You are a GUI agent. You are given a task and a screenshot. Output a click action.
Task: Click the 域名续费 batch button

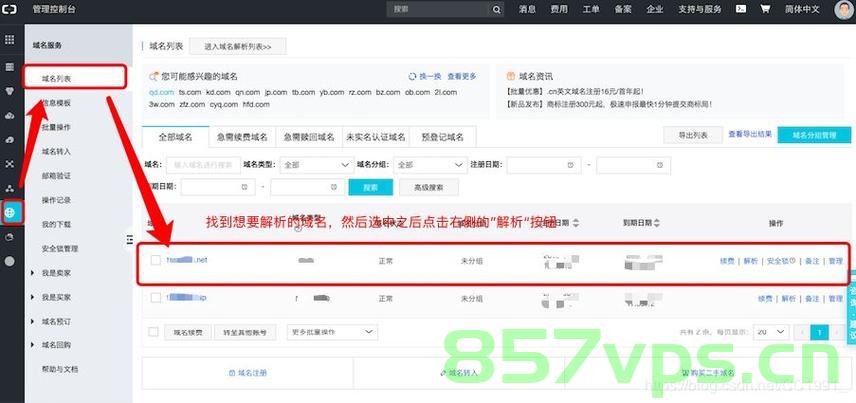(188, 332)
